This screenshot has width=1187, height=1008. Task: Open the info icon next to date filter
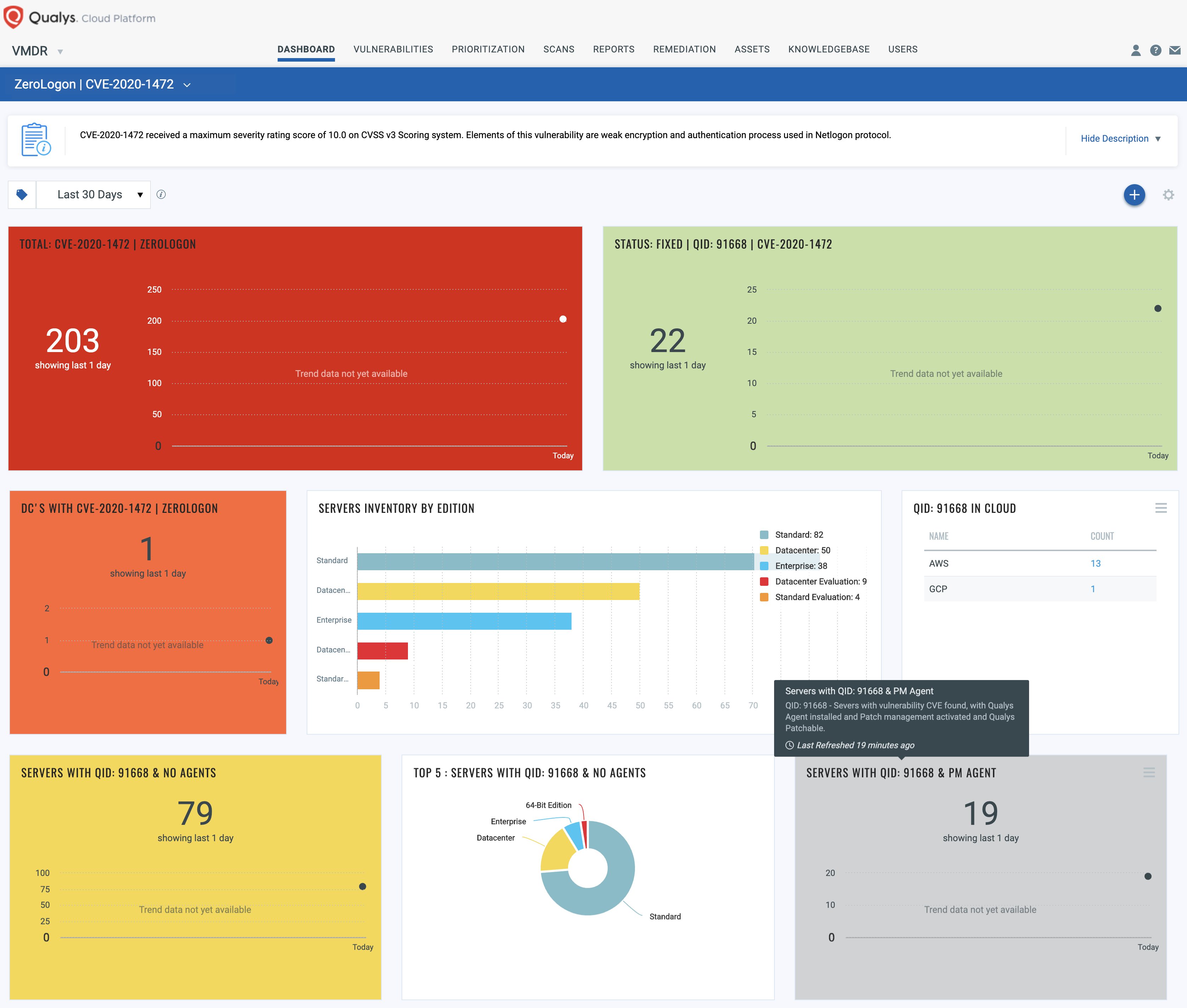pos(162,194)
